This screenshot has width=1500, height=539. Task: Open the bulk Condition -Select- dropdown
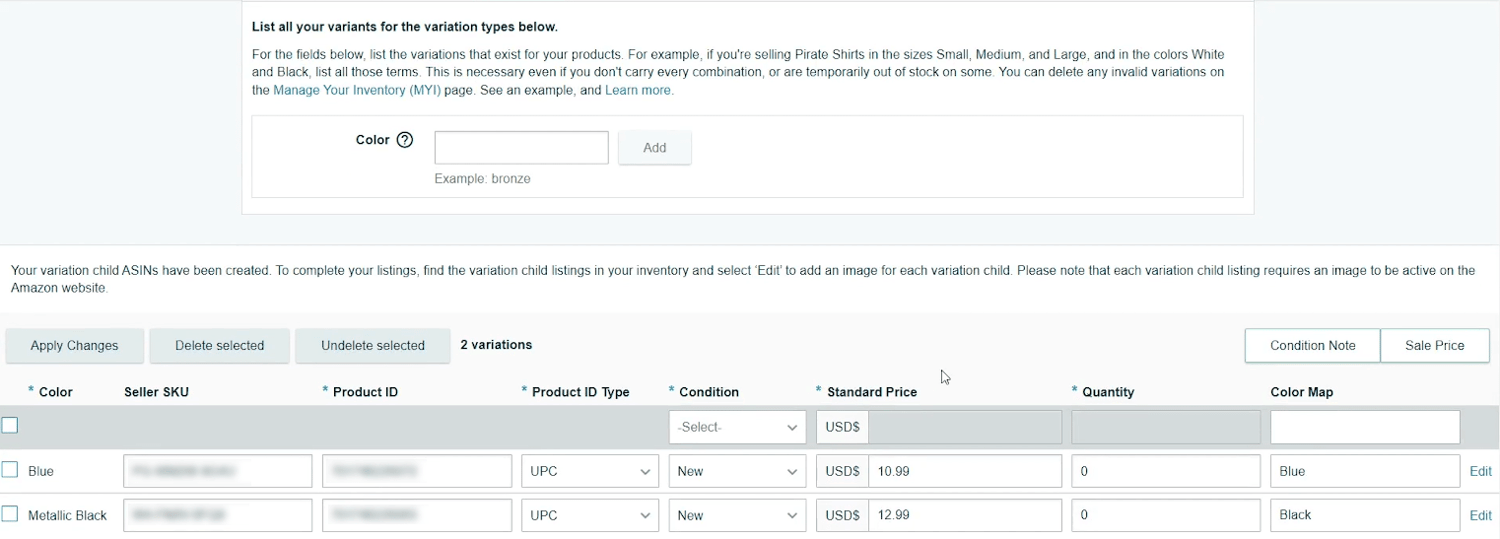tap(737, 427)
